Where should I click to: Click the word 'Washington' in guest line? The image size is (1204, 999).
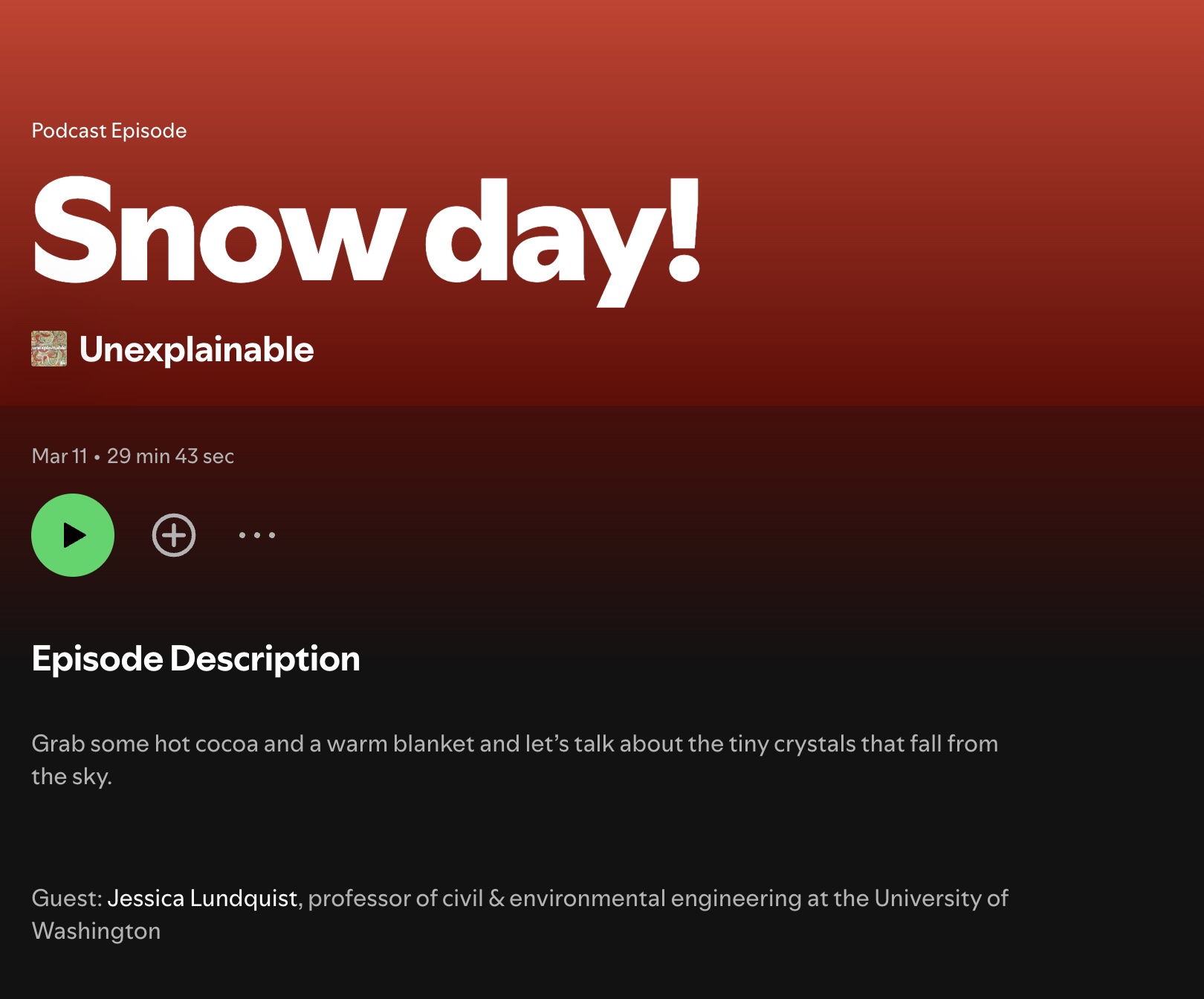(96, 931)
